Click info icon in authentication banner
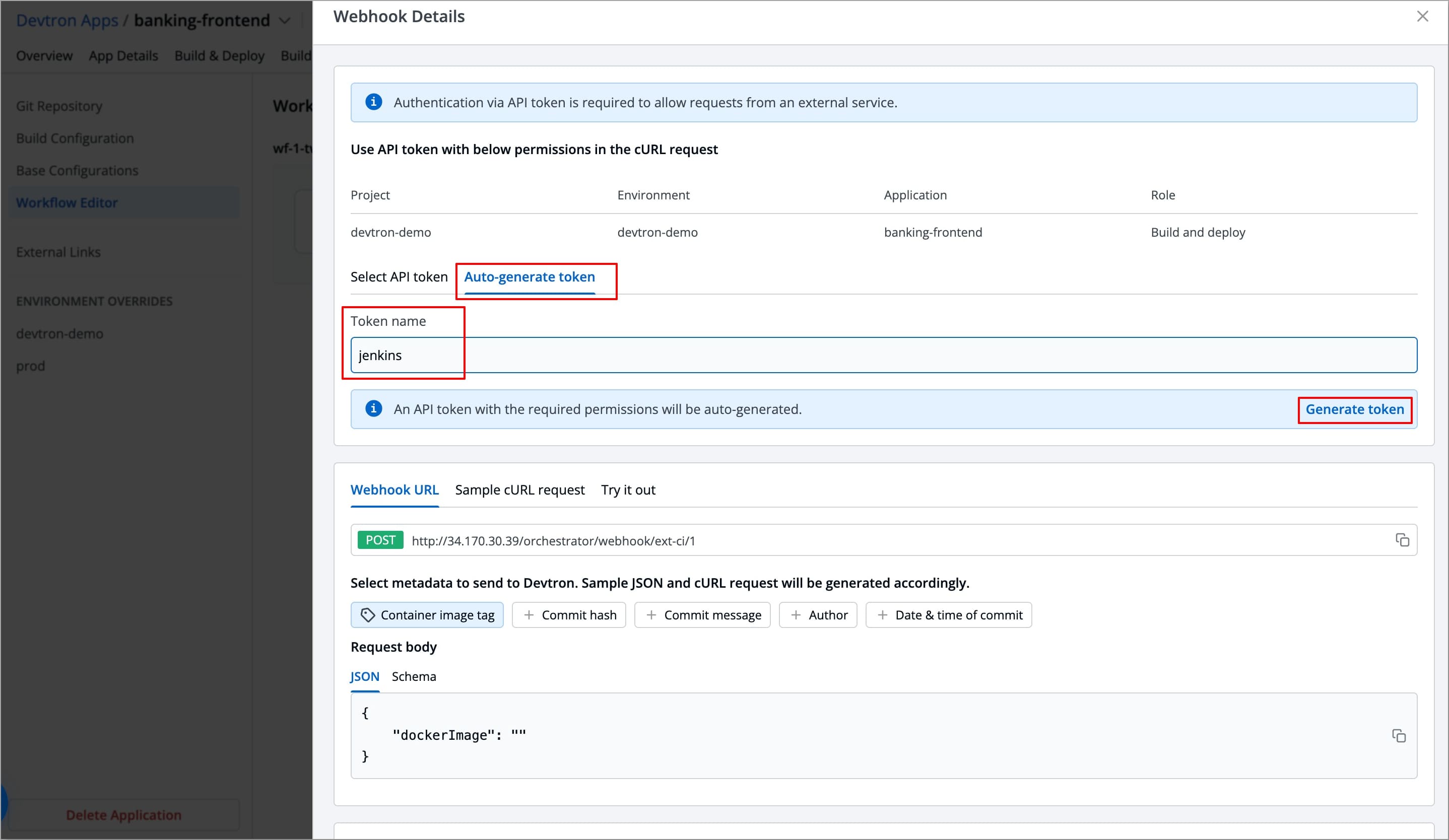1449x840 pixels. 373,102
